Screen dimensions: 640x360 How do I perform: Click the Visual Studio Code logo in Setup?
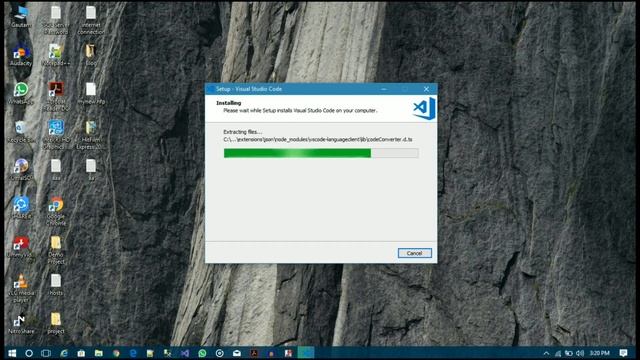424,109
